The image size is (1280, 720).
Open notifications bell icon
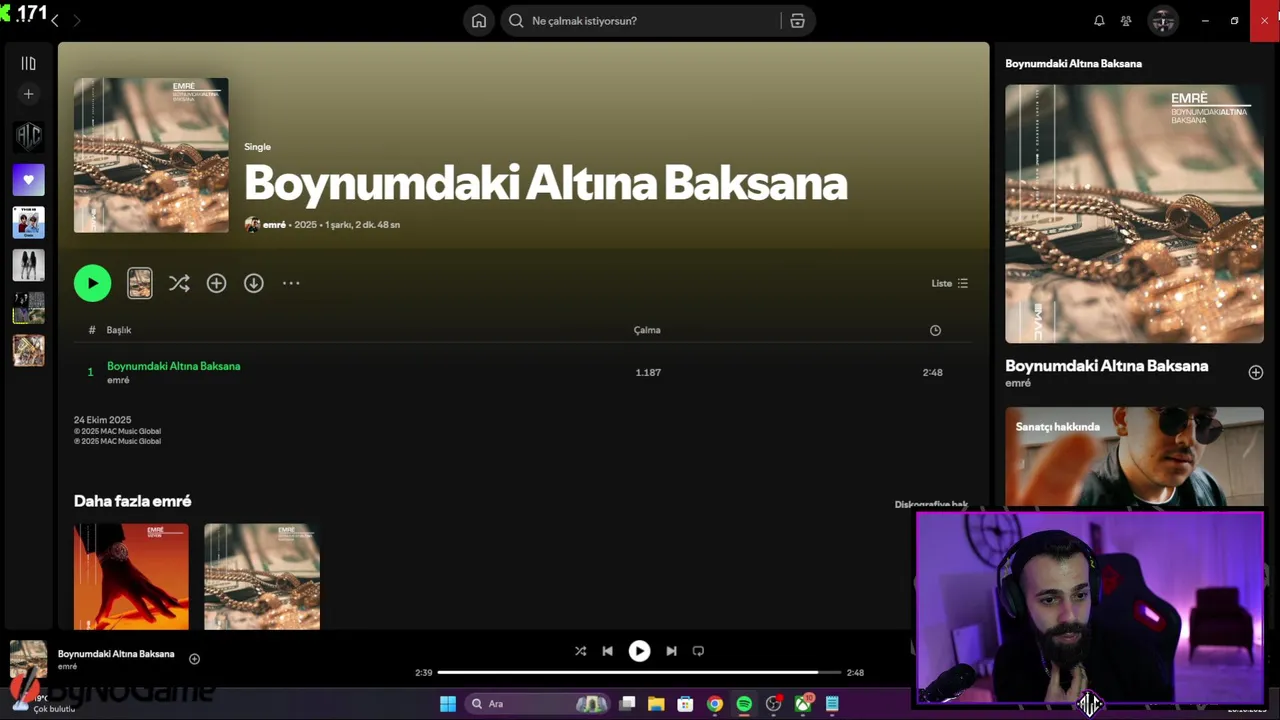(x=1099, y=20)
